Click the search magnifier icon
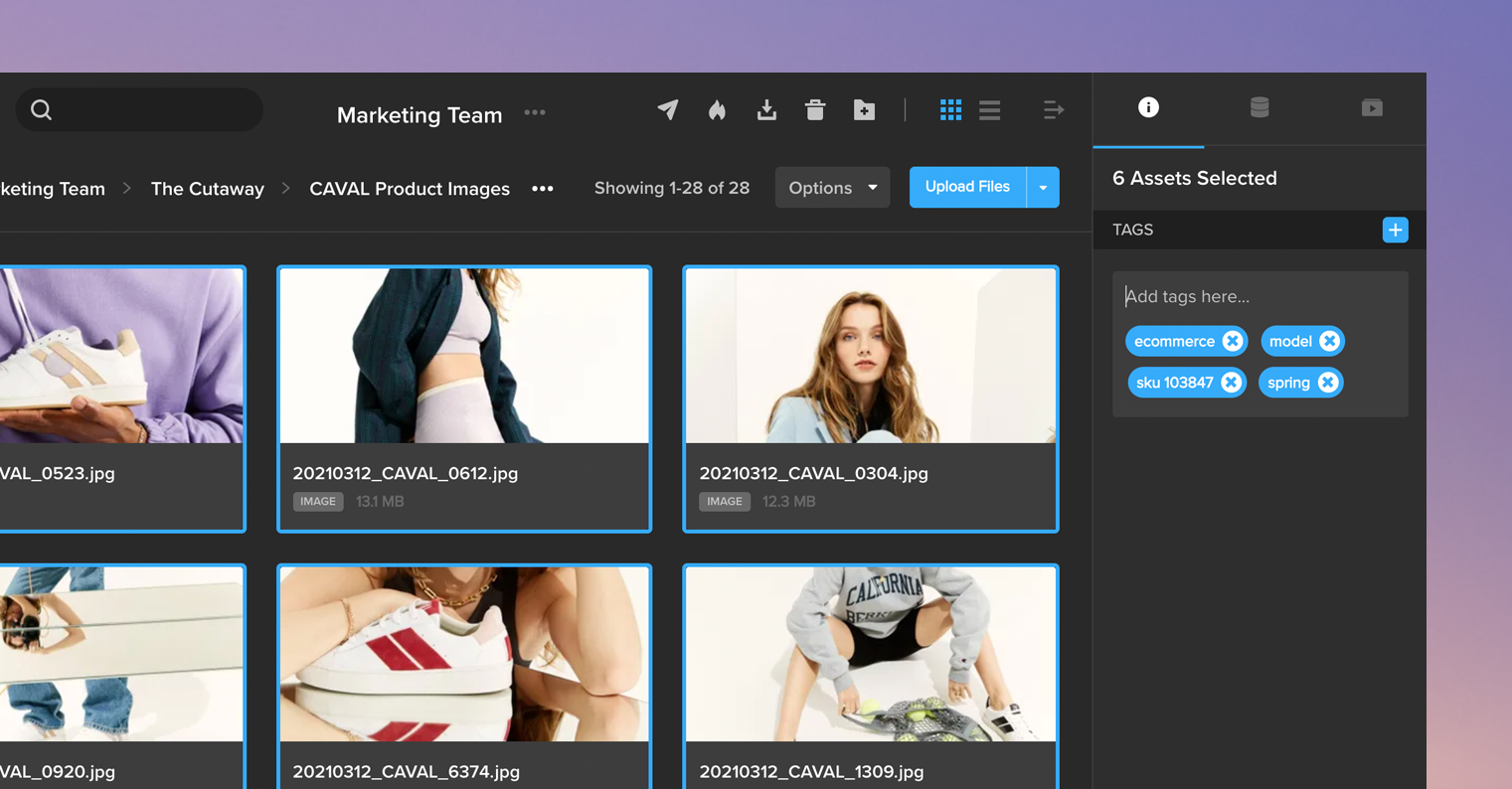The height and width of the screenshot is (789, 1512). point(41,110)
